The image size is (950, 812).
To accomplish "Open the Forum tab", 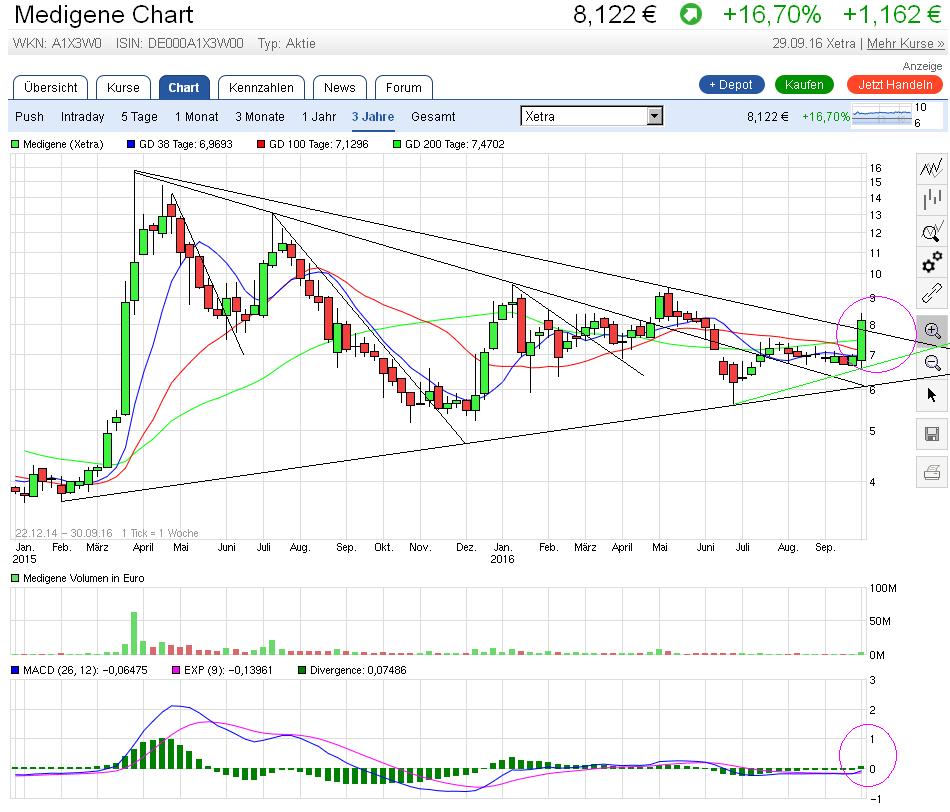I will (404, 87).
